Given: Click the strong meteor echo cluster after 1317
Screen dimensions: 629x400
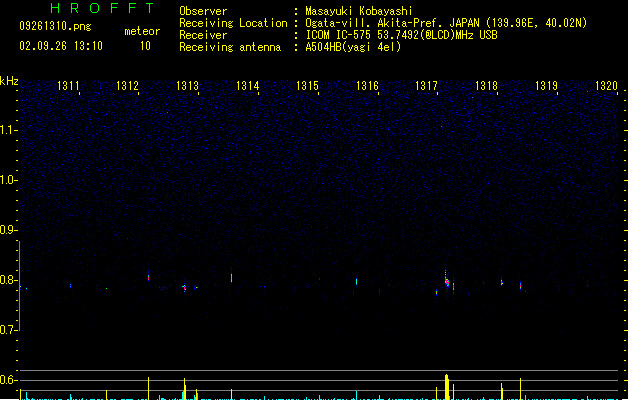Looking at the screenshot, I should (x=447, y=280).
